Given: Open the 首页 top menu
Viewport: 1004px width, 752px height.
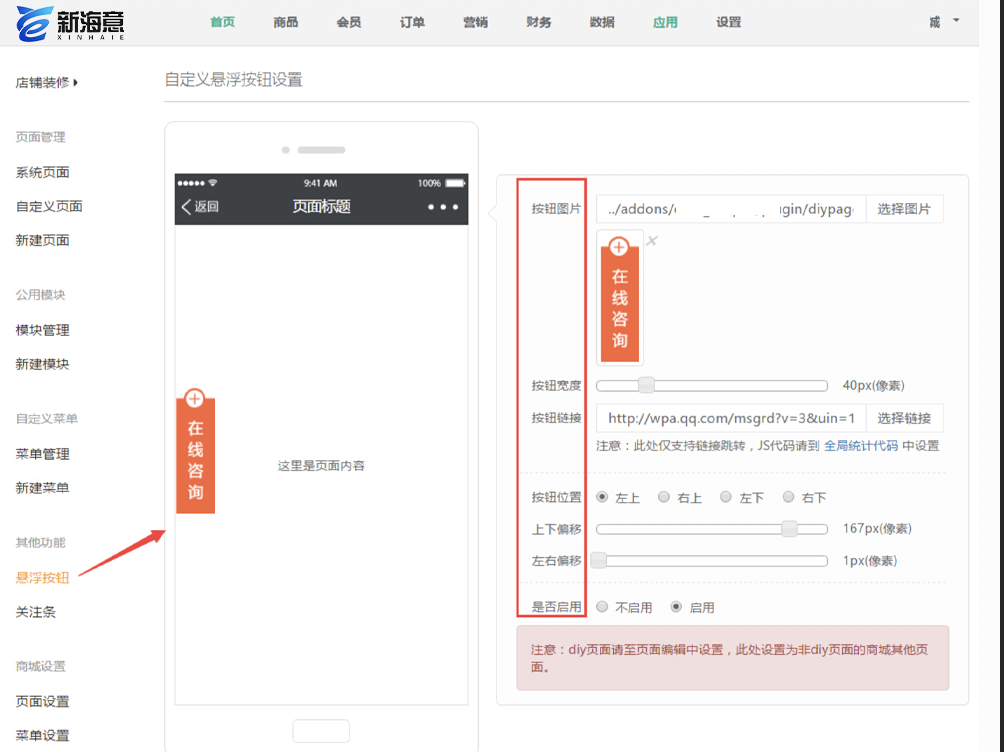Looking at the screenshot, I should (x=222, y=22).
